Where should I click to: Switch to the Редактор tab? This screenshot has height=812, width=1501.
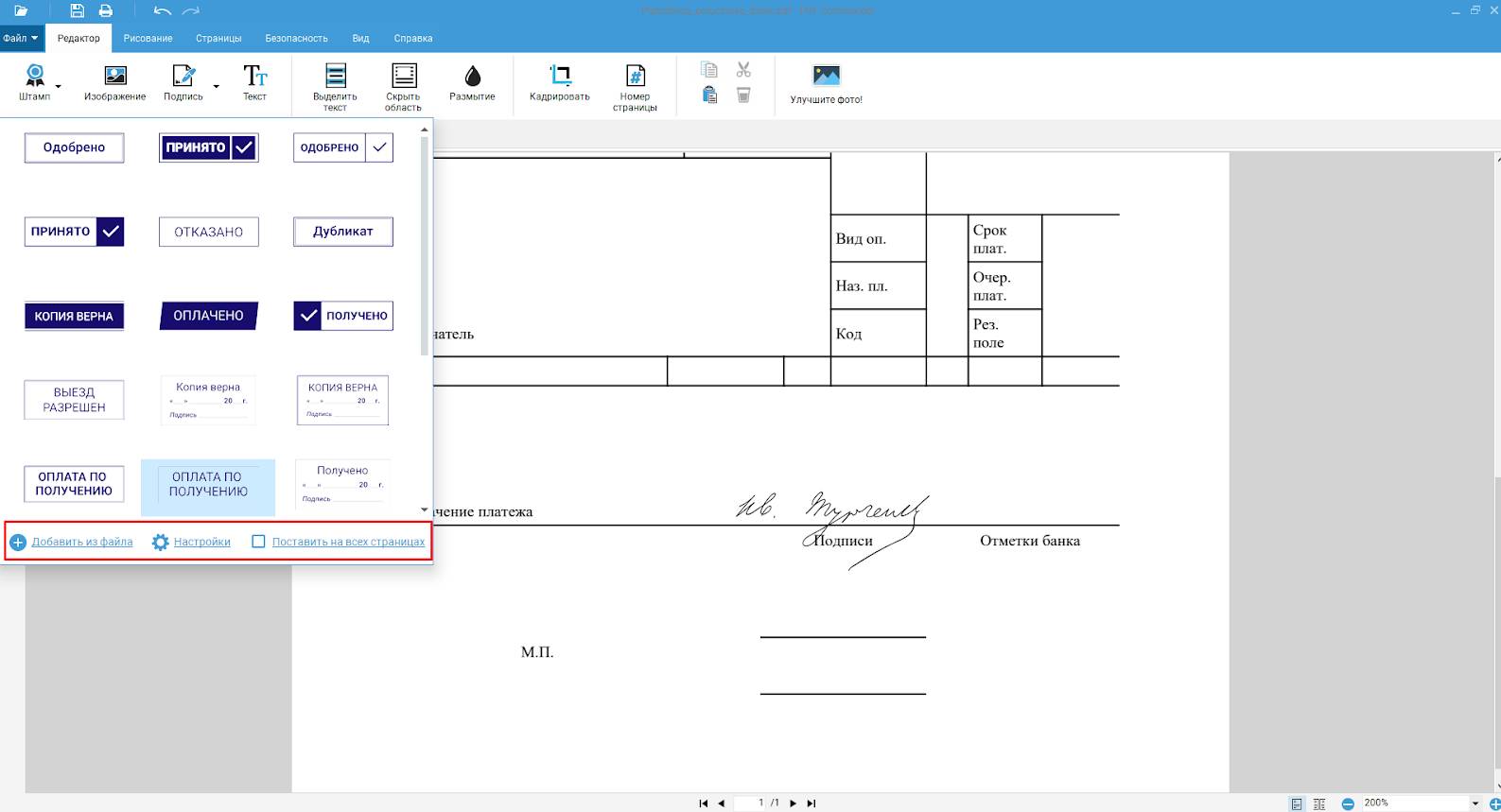[79, 39]
